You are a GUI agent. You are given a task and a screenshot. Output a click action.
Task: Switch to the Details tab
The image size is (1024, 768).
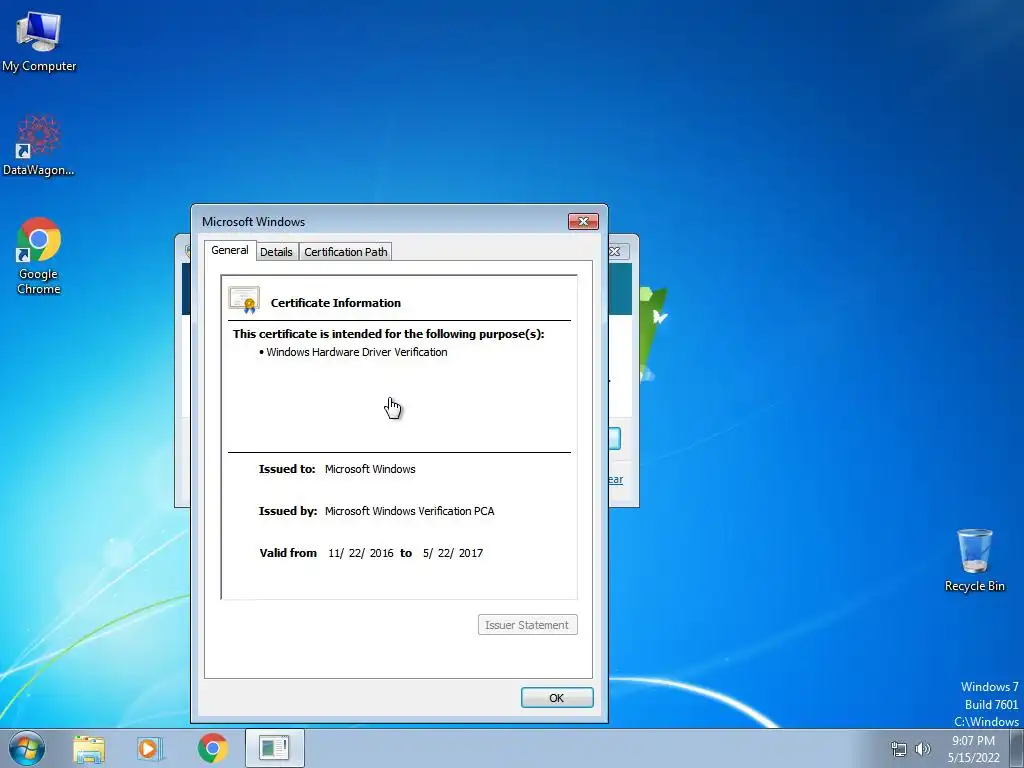pyautogui.click(x=276, y=252)
